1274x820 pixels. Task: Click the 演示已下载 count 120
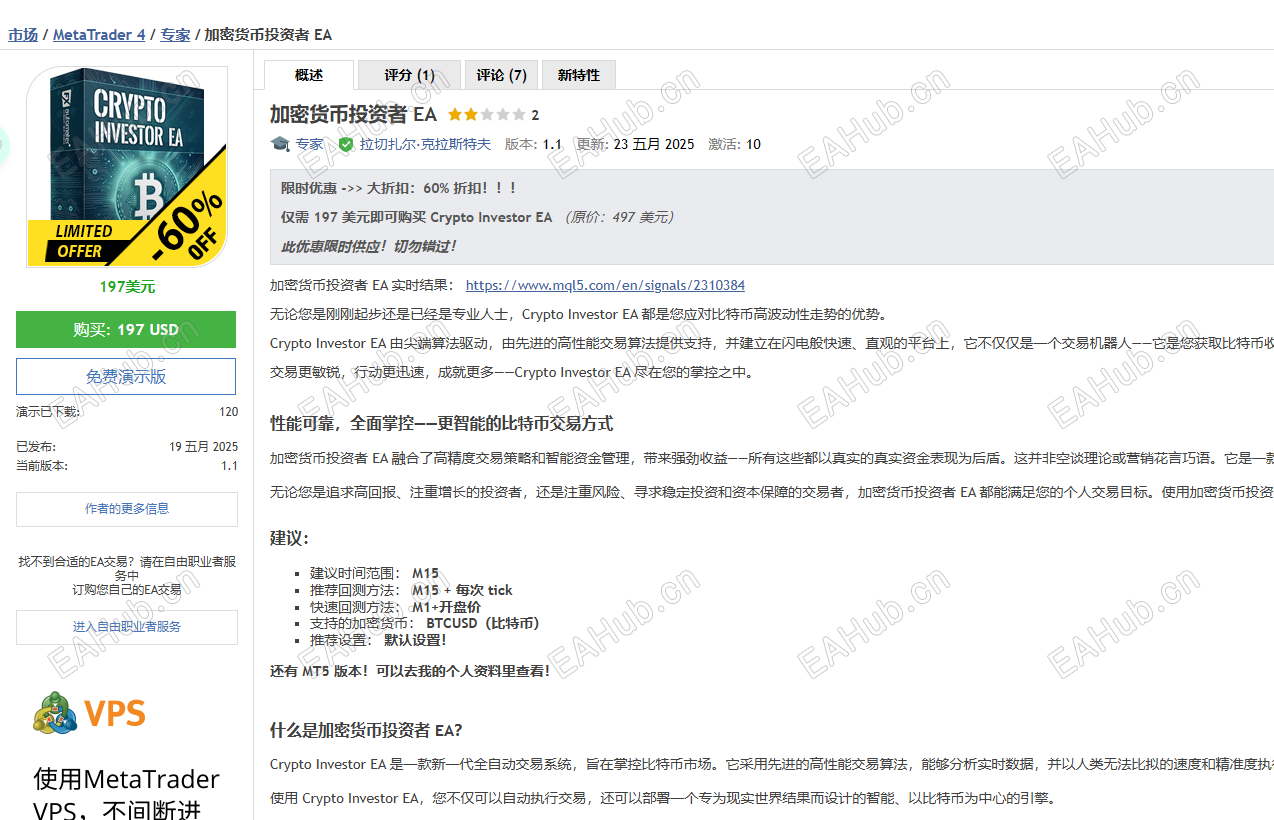[x=228, y=411]
